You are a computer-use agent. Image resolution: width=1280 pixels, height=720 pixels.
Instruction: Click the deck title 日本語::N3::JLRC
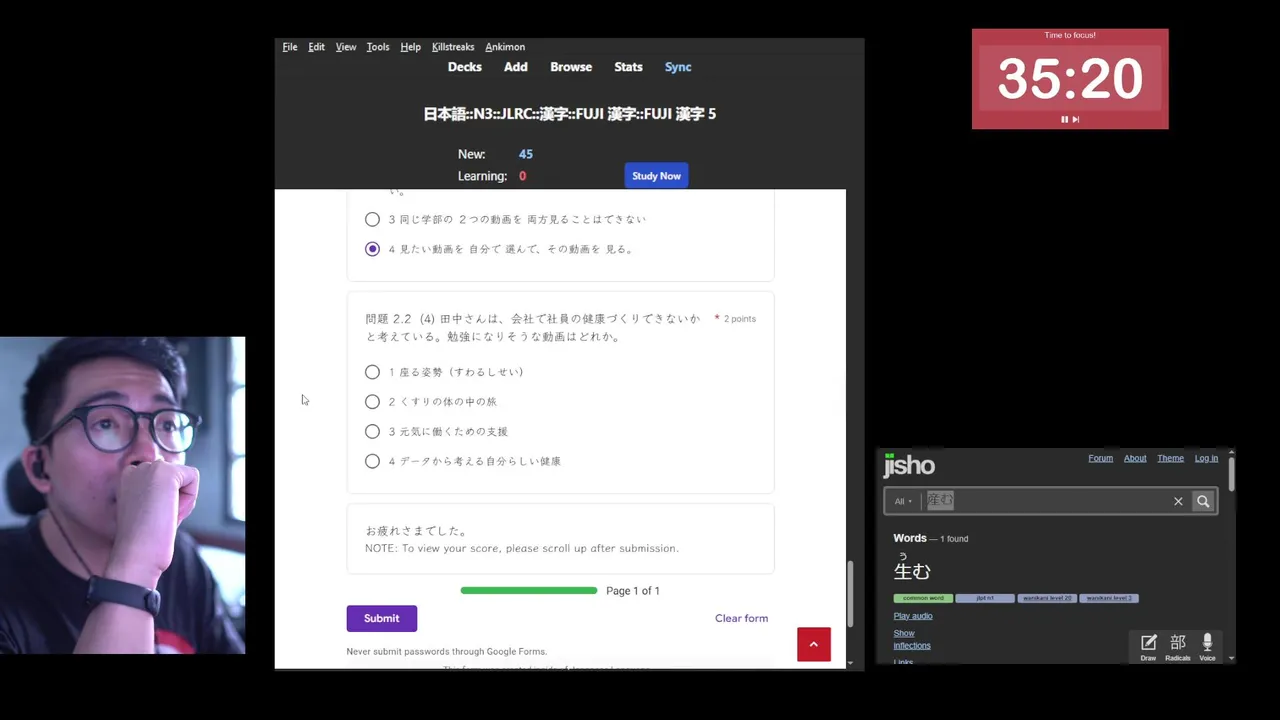570,114
